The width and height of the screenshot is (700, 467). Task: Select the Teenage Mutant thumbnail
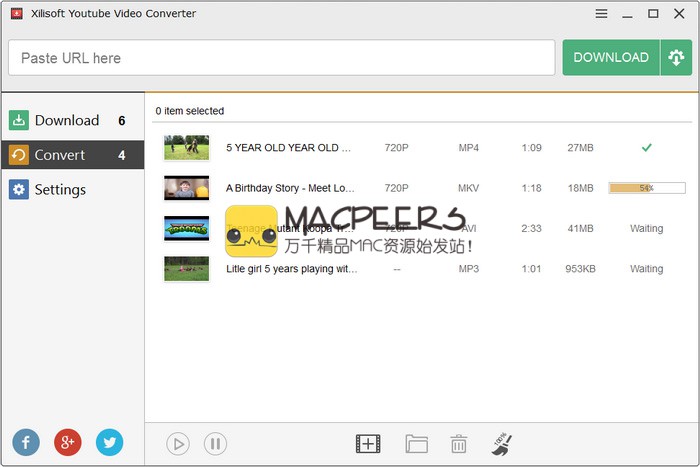tap(187, 228)
